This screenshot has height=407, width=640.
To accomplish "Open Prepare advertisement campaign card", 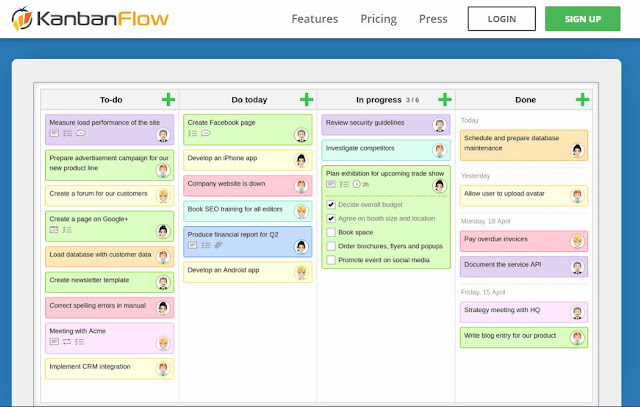I will point(109,165).
